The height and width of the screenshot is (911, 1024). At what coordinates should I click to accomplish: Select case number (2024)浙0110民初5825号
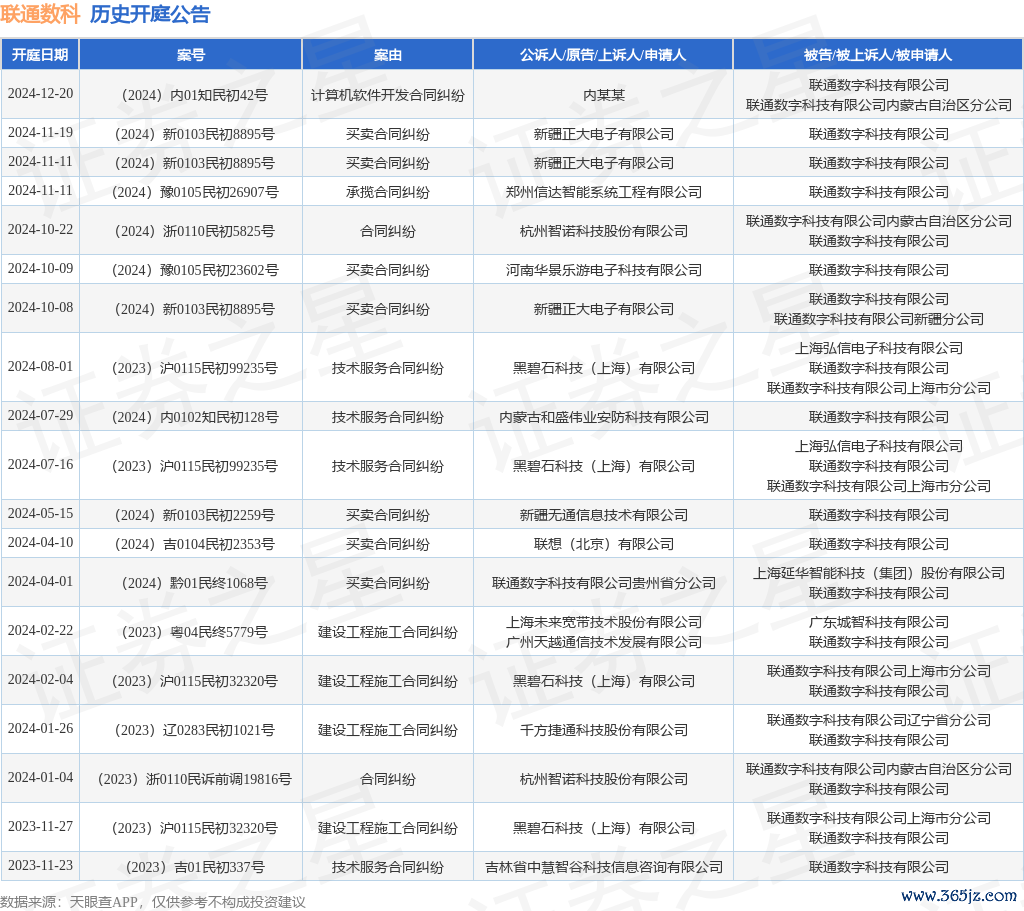point(195,231)
